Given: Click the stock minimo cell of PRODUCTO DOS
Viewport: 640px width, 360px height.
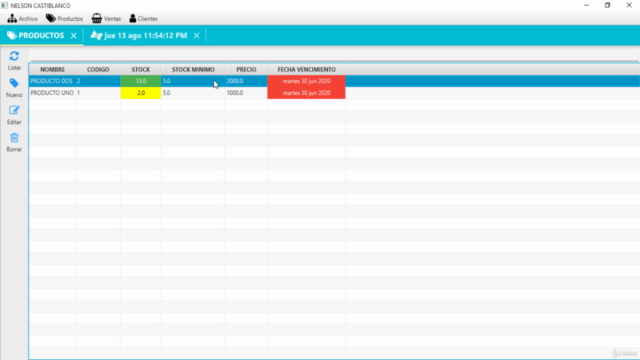Looking at the screenshot, I should (193, 81).
